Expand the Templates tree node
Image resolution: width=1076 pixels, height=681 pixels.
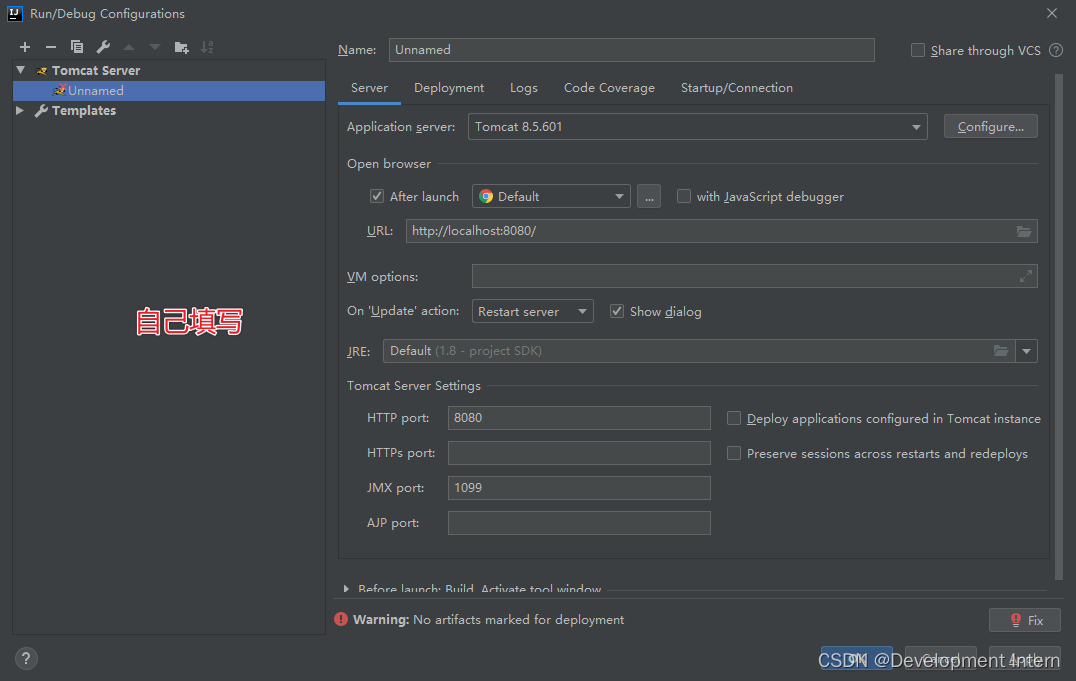point(20,111)
